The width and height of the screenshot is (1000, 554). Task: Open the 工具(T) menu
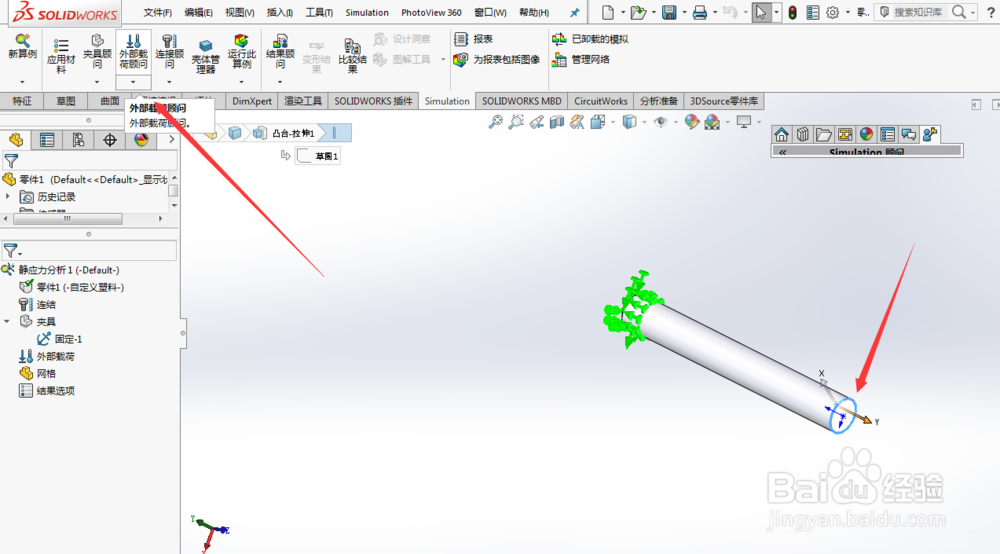pos(319,13)
